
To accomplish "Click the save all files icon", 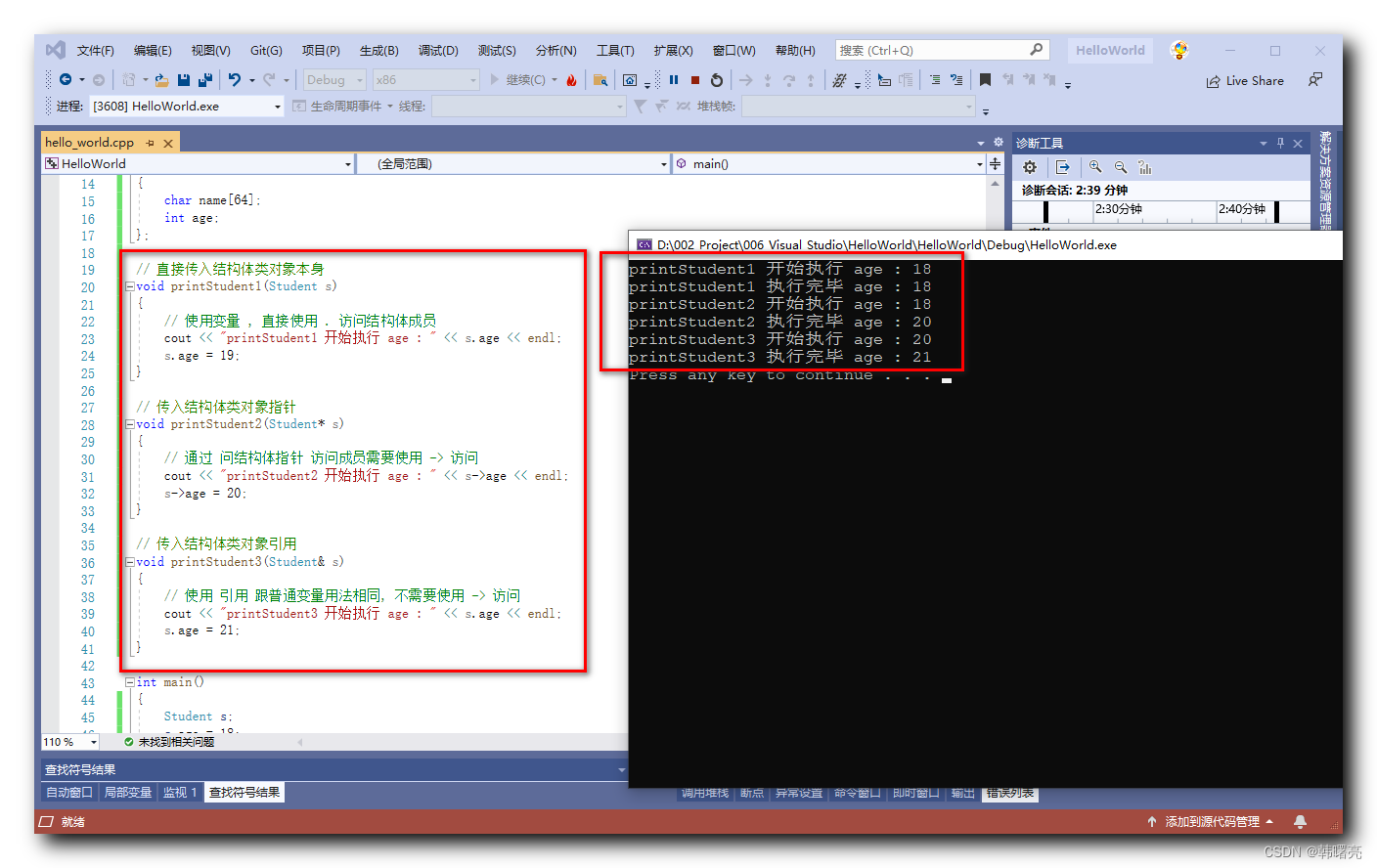I will pyautogui.click(x=205, y=80).
